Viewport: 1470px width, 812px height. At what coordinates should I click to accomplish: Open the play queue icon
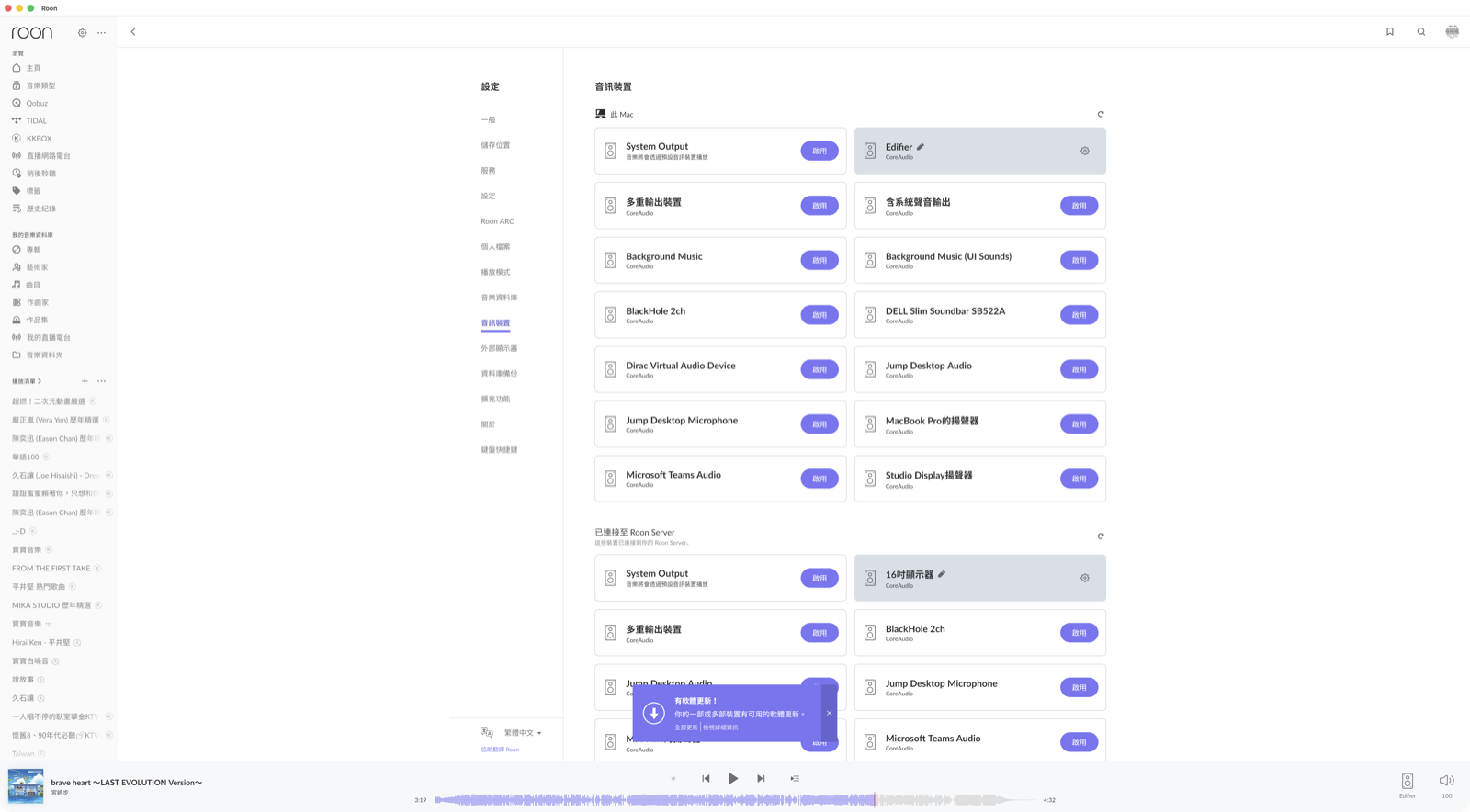point(795,779)
